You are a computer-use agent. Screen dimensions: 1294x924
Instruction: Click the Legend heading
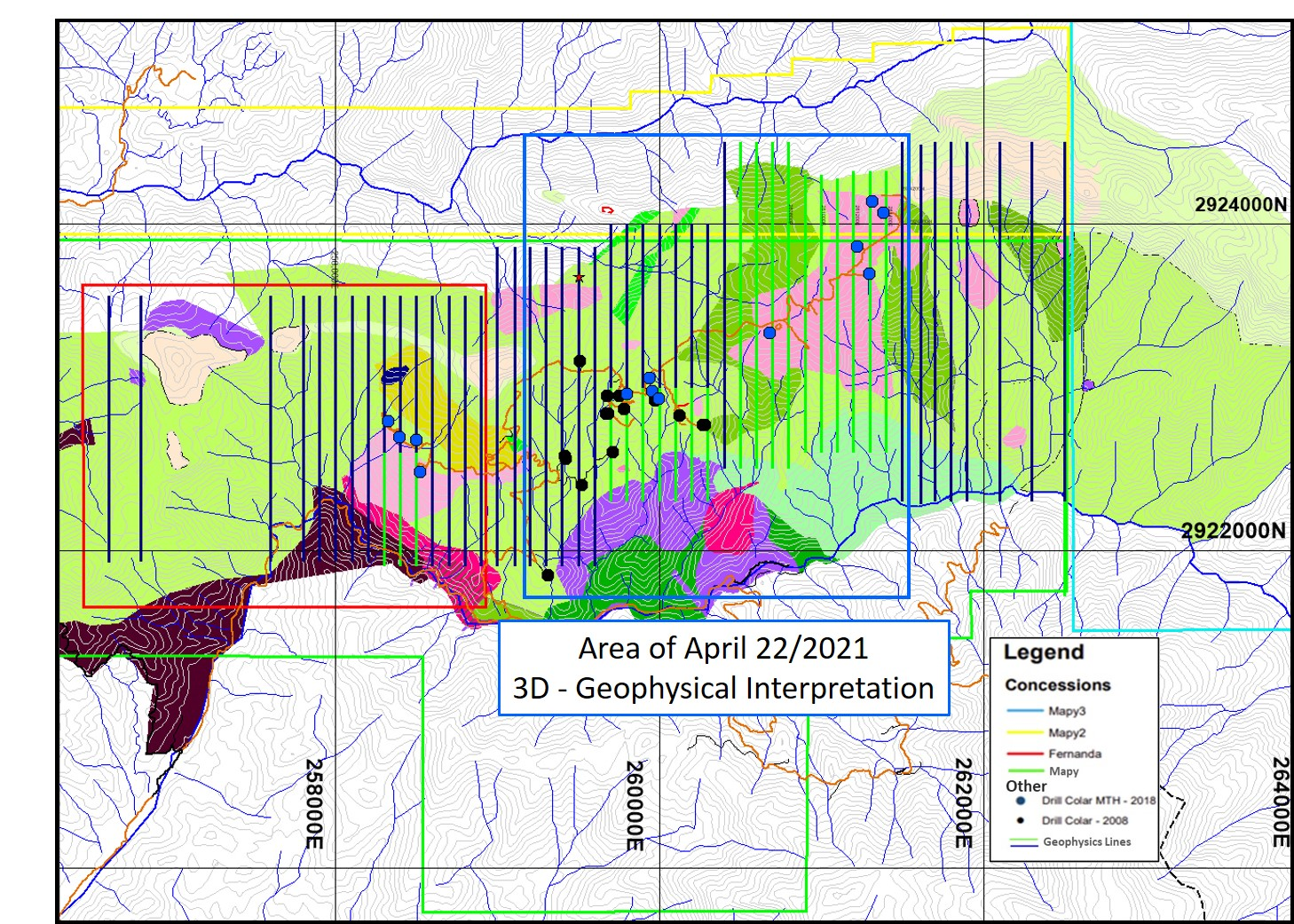coord(1044,652)
